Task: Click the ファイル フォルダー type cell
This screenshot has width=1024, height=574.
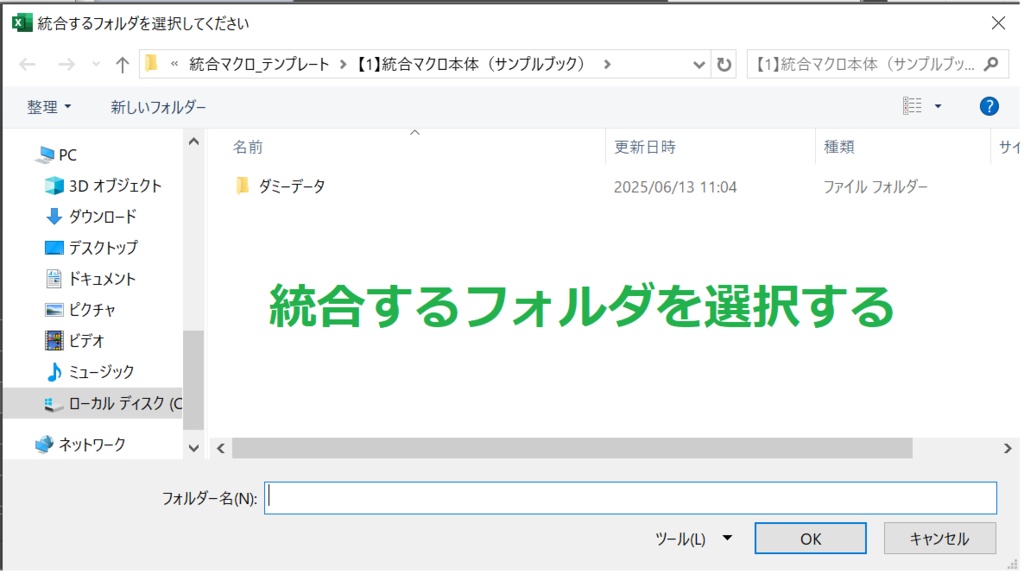Action: [875, 187]
